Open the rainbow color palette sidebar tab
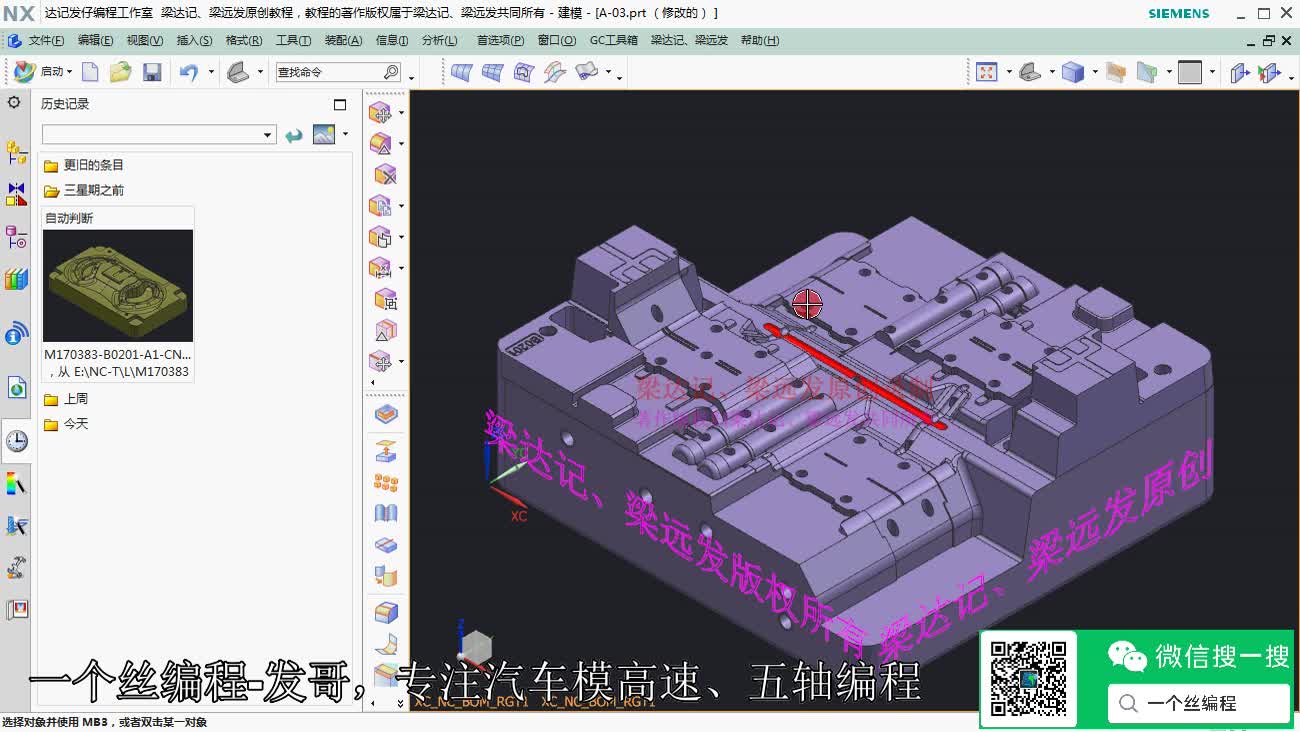The width and height of the screenshot is (1300, 732). click(x=16, y=484)
